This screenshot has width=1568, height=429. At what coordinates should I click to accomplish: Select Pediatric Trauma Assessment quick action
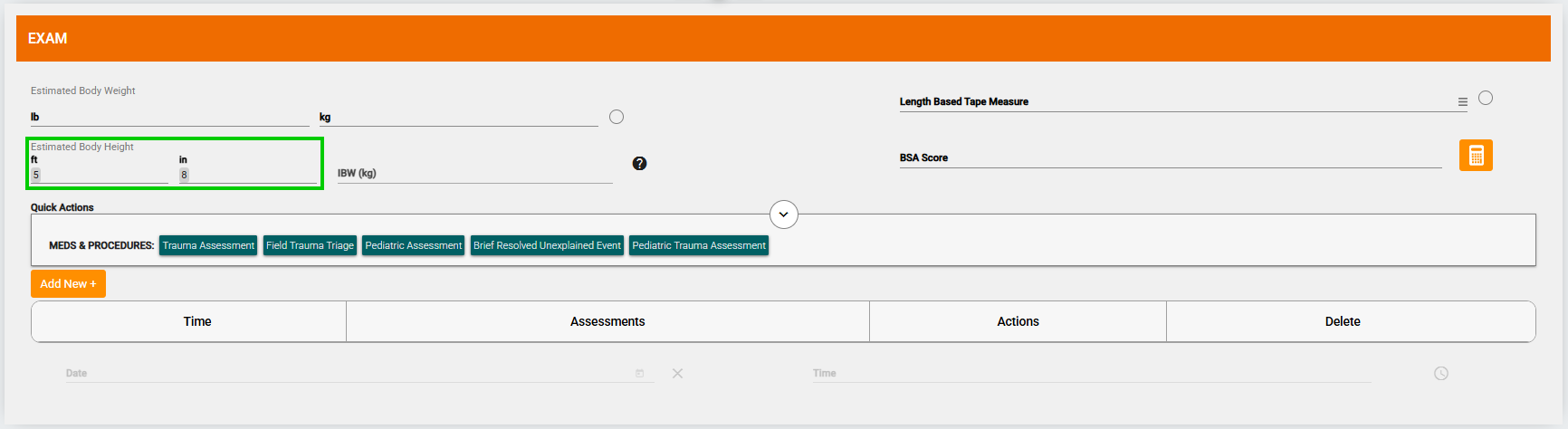pos(698,245)
